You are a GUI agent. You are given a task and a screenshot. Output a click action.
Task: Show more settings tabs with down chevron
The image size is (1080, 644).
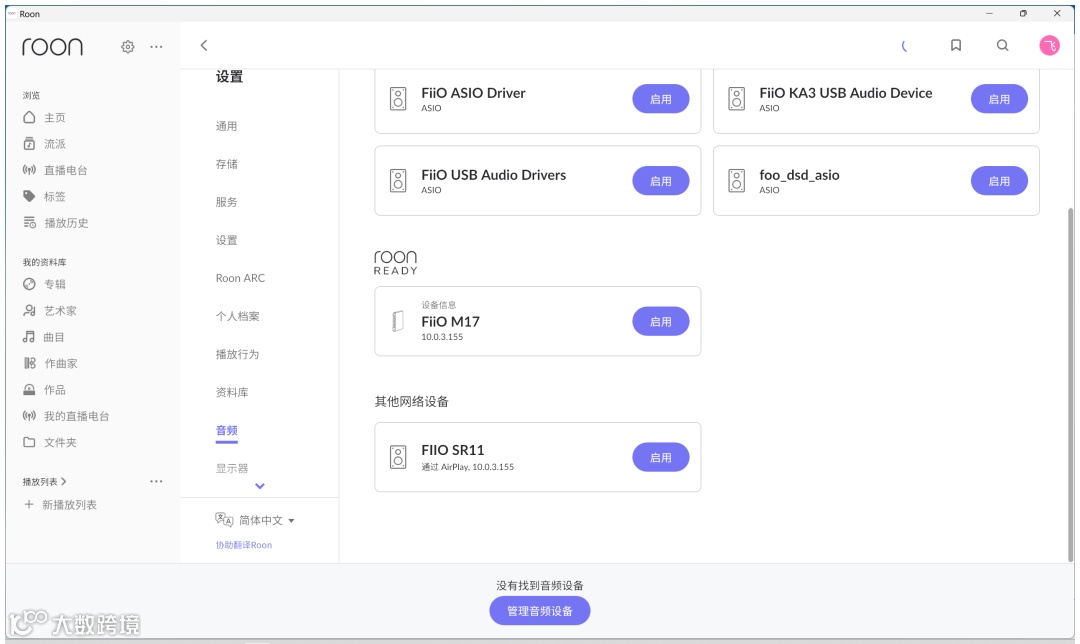coord(260,486)
